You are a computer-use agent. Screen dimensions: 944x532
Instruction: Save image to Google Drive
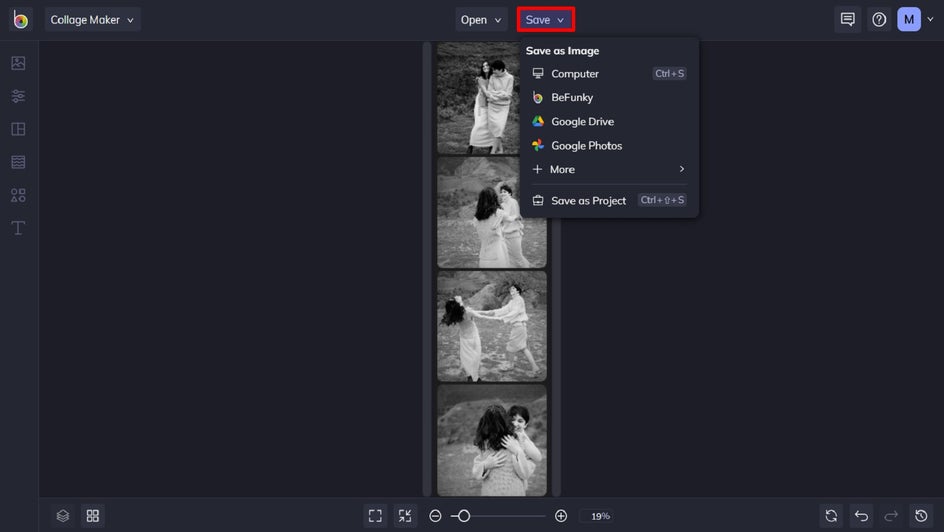click(609, 122)
